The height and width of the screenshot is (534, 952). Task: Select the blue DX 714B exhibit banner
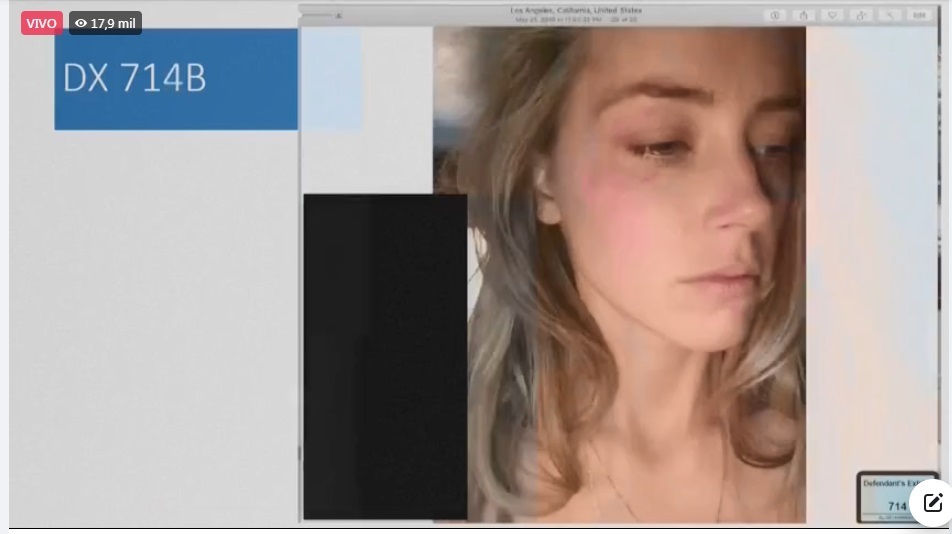176,79
